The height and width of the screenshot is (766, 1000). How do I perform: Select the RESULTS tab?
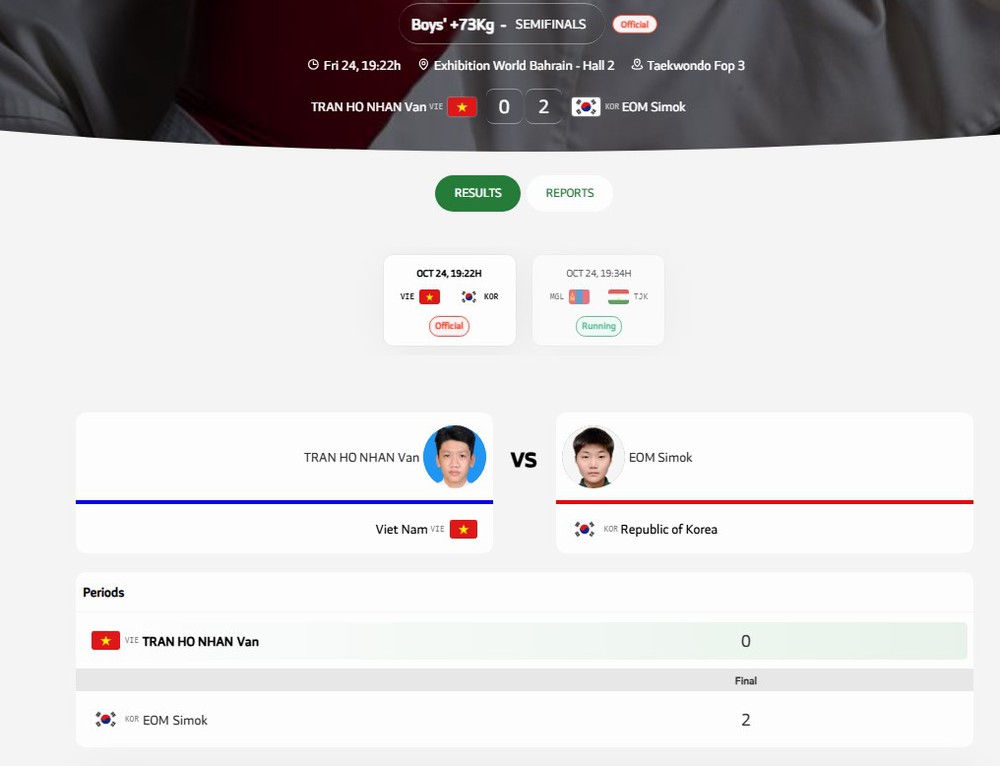(478, 193)
